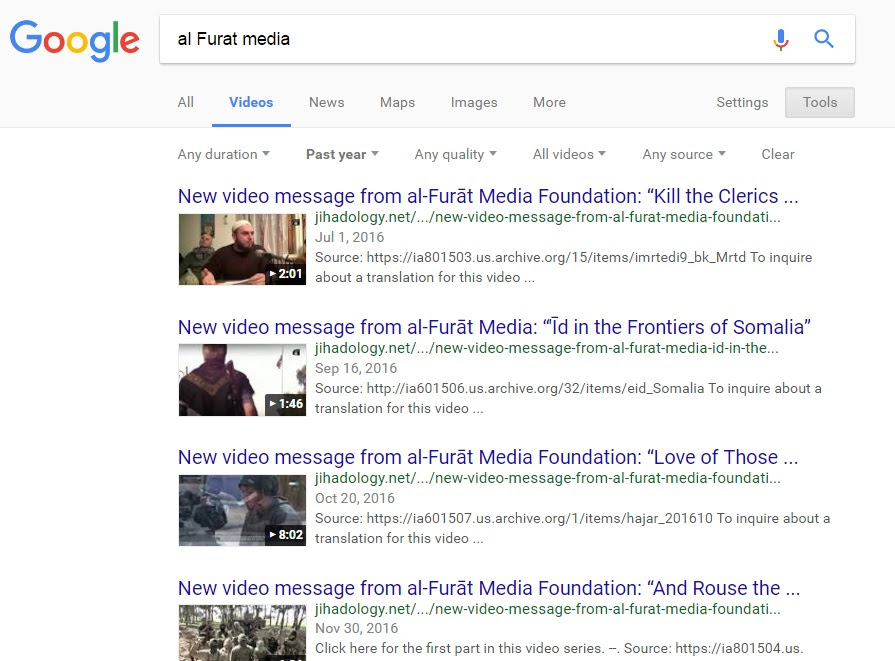Image resolution: width=895 pixels, height=661 pixels.
Task: Open search Settings
Action: pos(742,102)
